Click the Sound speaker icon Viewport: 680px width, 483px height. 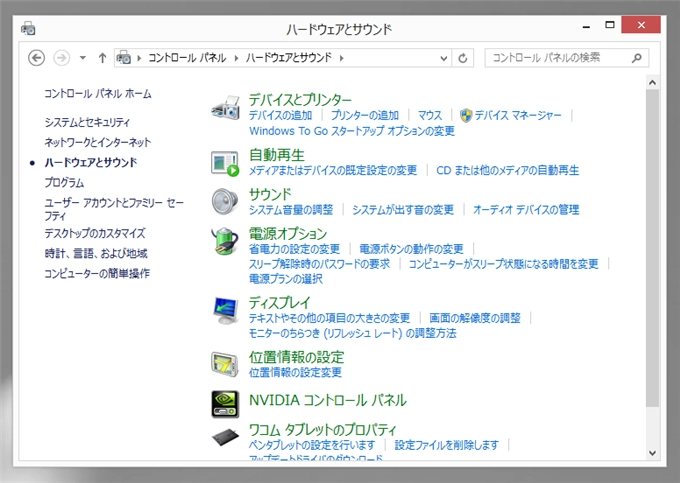(x=225, y=202)
